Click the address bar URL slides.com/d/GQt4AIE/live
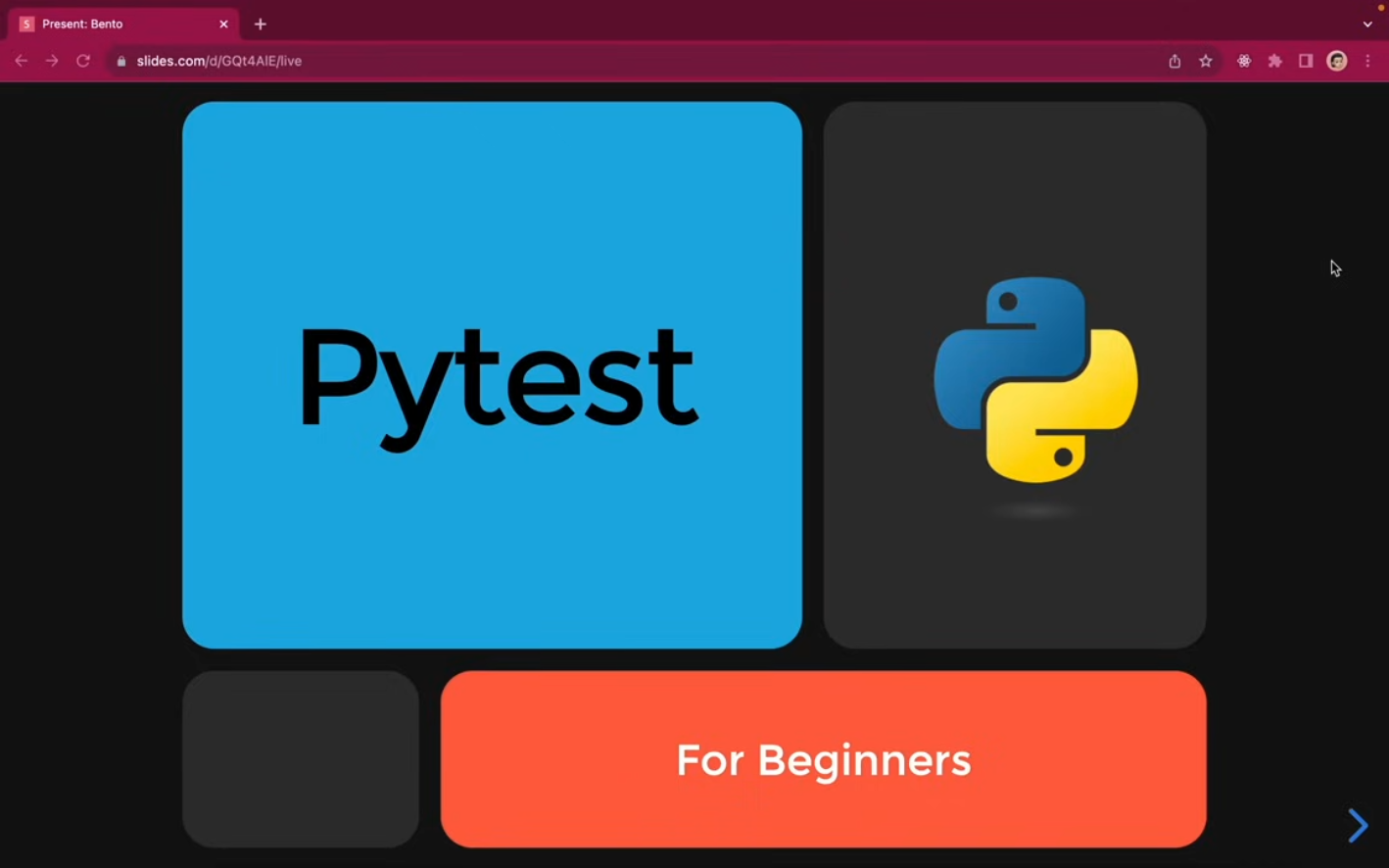Screen dimensions: 1389x868 (x=219, y=61)
